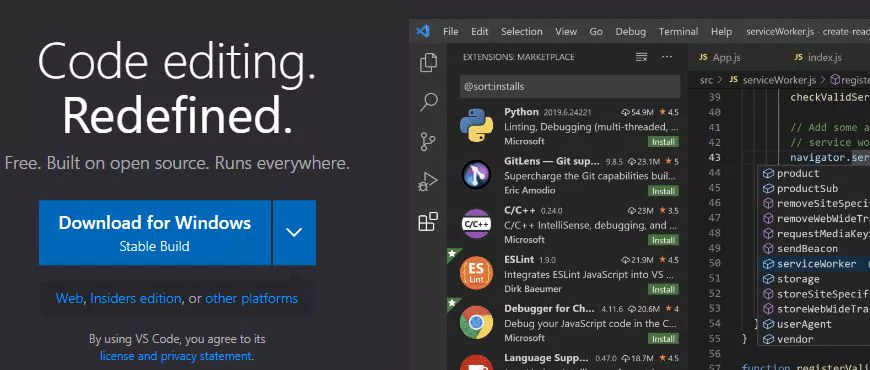Click the clear extensions list icon
This screenshot has width=870, height=370.
coord(641,57)
